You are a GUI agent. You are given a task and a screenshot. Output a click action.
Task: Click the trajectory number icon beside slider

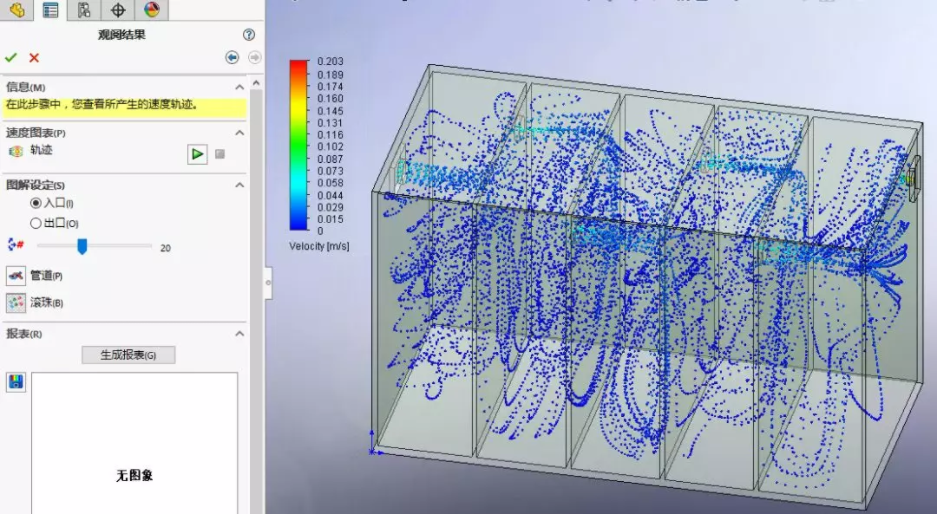click(16, 244)
